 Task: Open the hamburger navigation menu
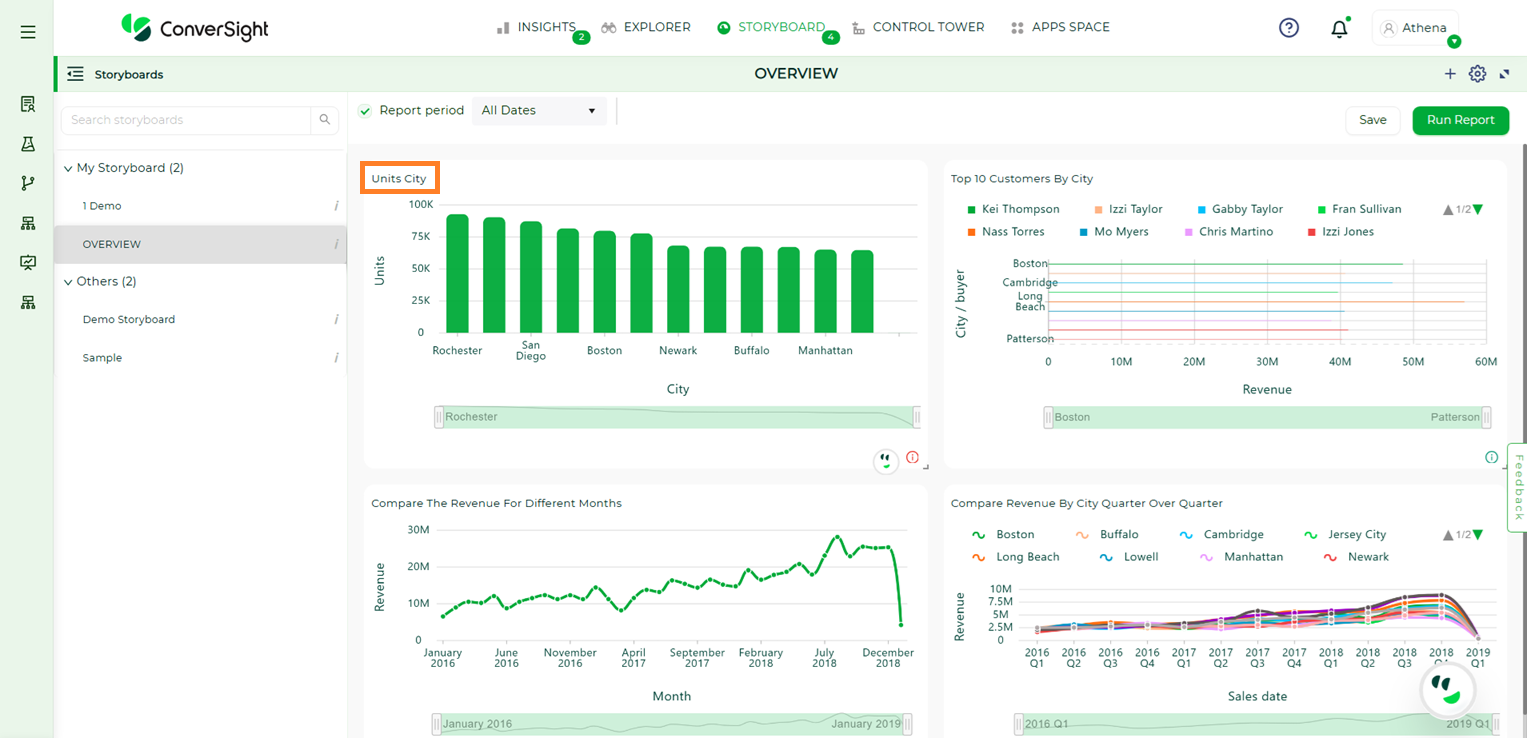point(28,32)
